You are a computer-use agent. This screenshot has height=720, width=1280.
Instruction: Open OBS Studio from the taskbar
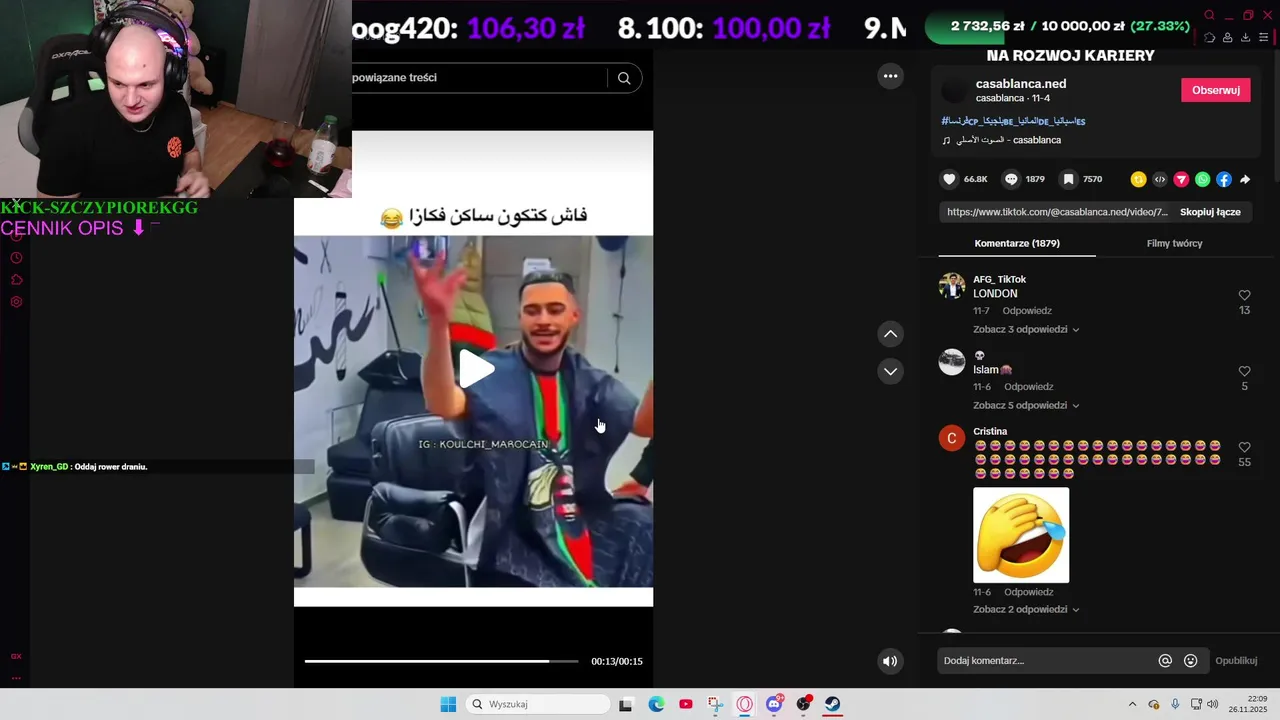(x=803, y=704)
